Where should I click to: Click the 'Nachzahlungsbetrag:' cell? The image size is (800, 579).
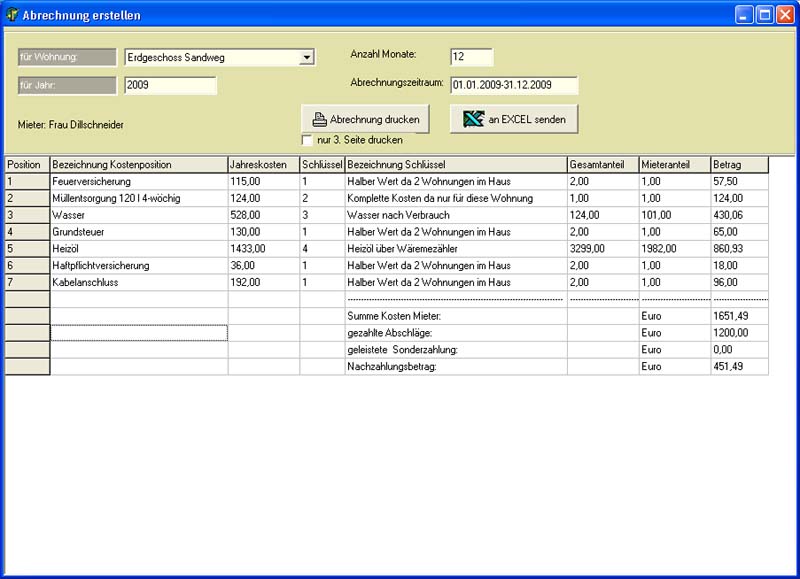click(456, 367)
